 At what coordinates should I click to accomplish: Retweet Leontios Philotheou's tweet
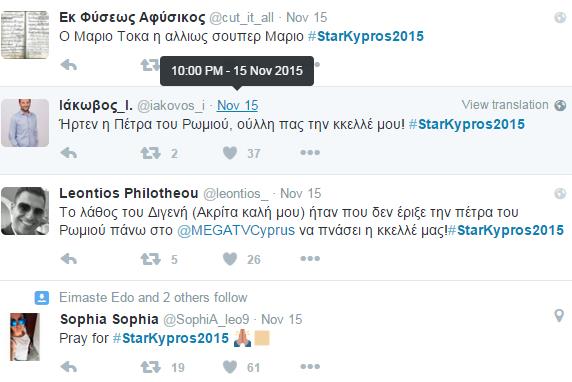(151, 259)
